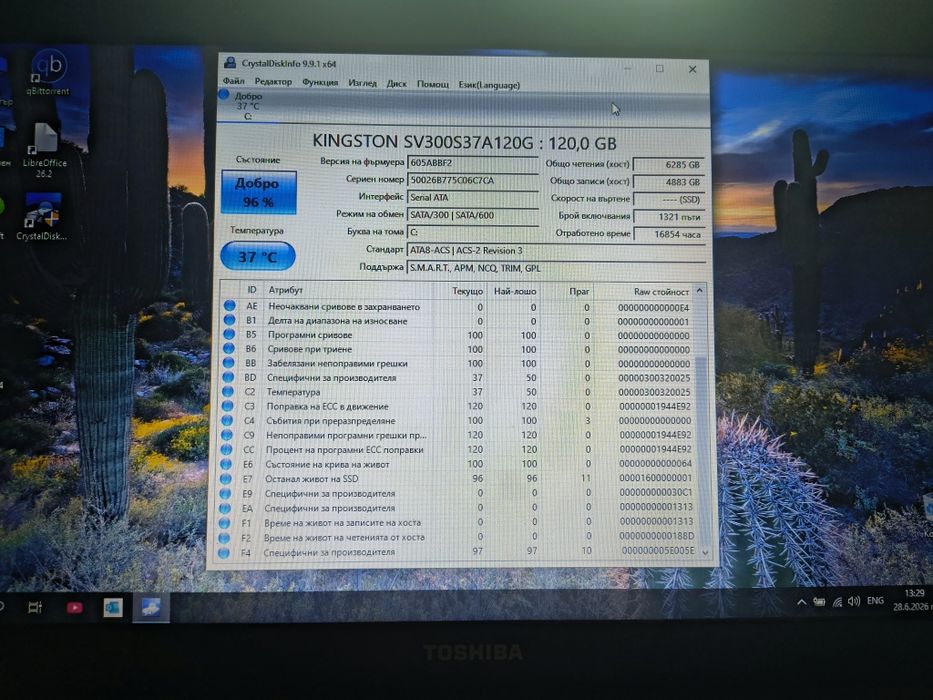
Task: Click the status icon of attribute BB row
Action: coord(228,363)
